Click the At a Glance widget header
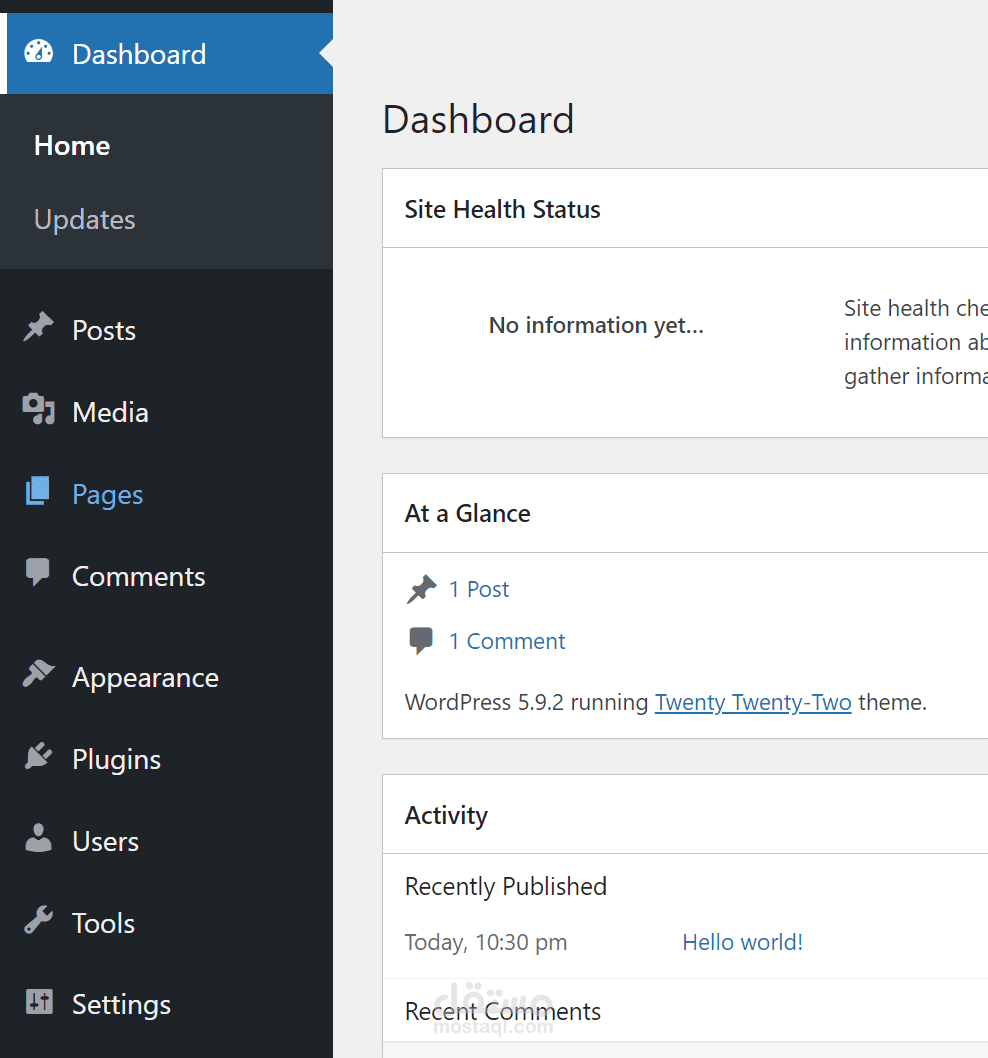The image size is (988, 1058). (685, 513)
